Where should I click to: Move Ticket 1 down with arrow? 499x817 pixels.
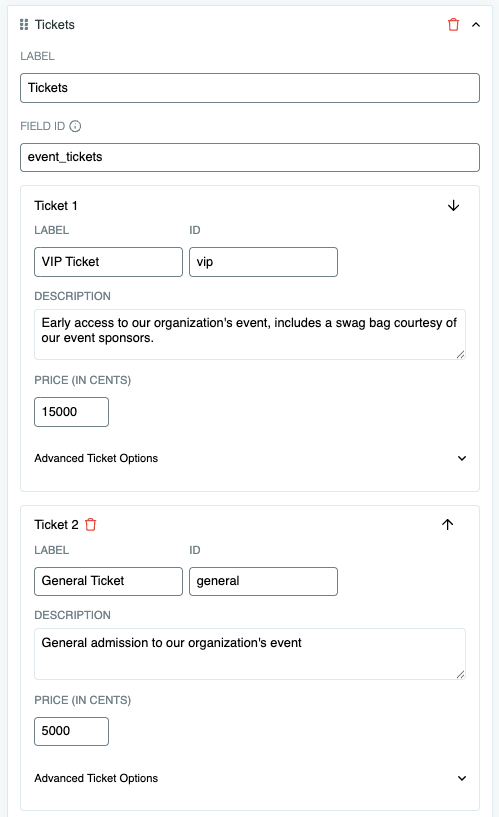[453, 205]
